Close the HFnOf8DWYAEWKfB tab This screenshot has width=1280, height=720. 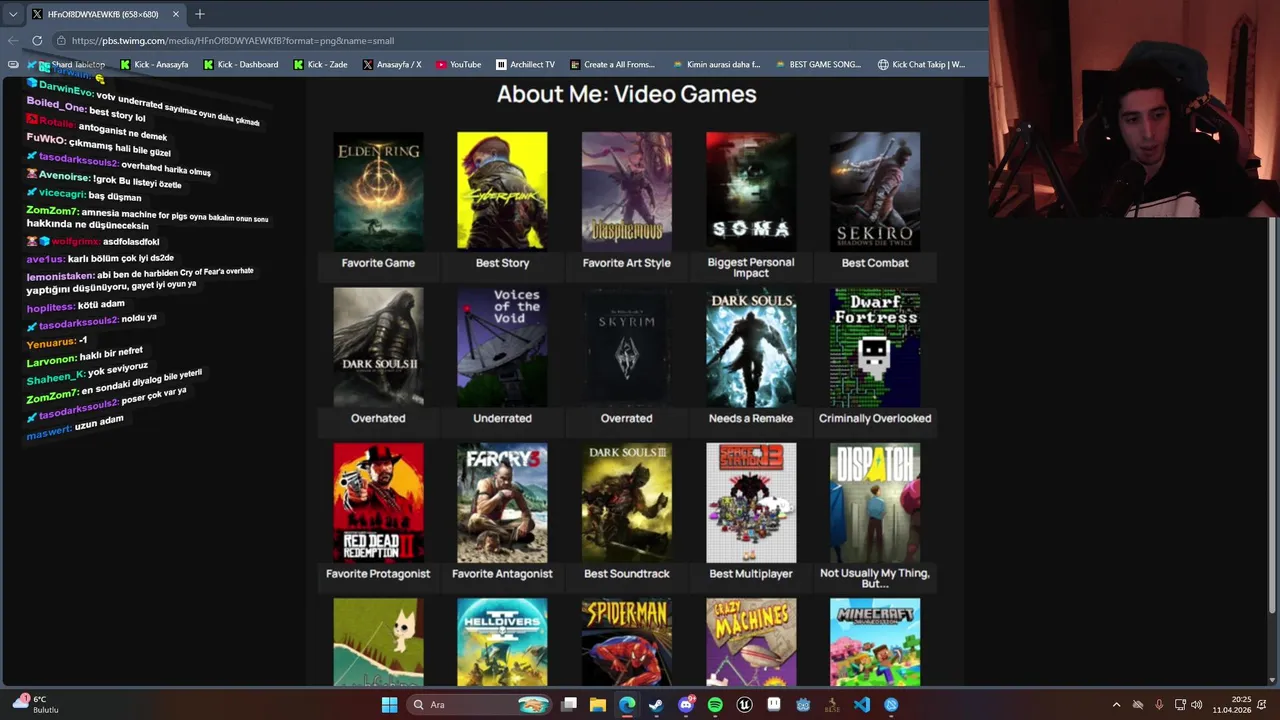176,14
